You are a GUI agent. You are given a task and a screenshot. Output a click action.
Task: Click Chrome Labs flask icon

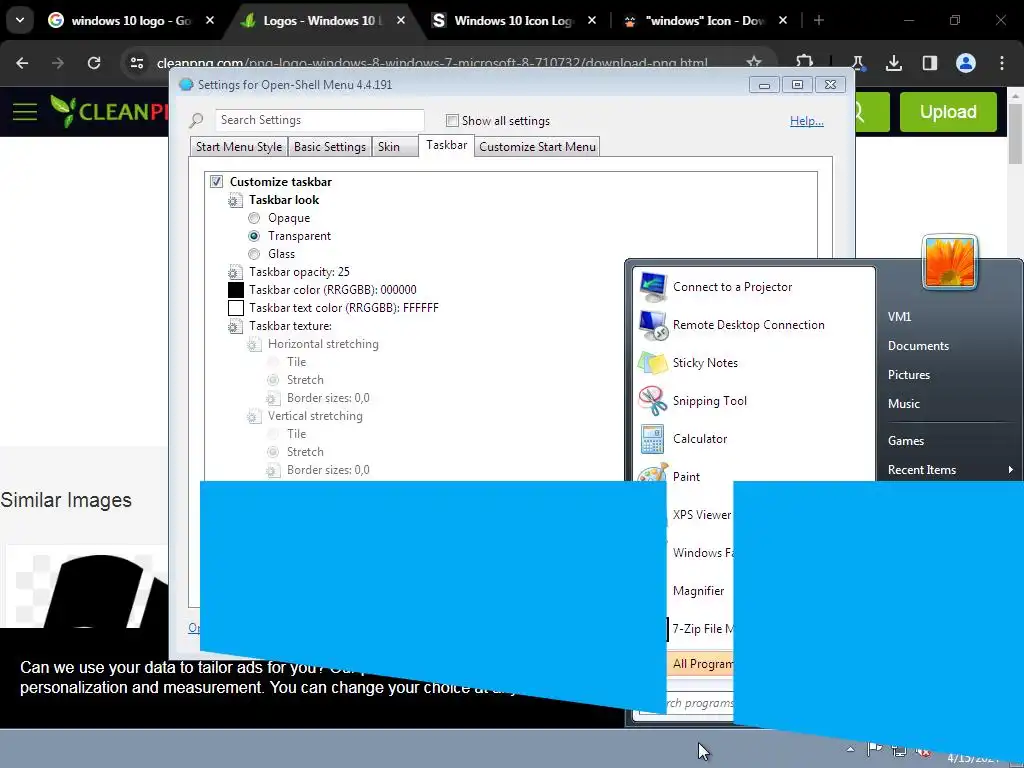tap(857, 63)
